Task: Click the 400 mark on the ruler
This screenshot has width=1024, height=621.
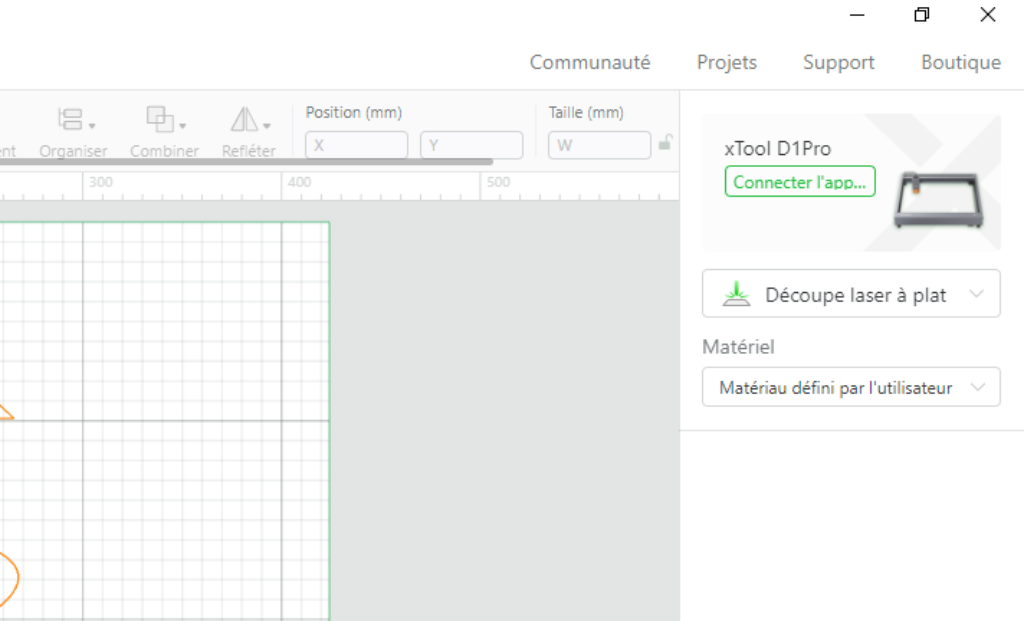Action: coord(299,182)
